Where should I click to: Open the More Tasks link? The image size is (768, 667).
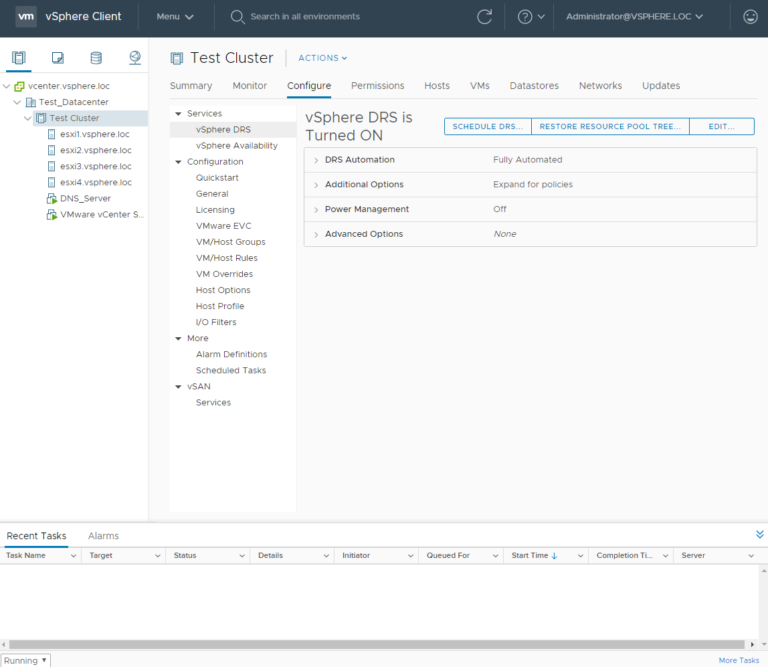(739, 661)
